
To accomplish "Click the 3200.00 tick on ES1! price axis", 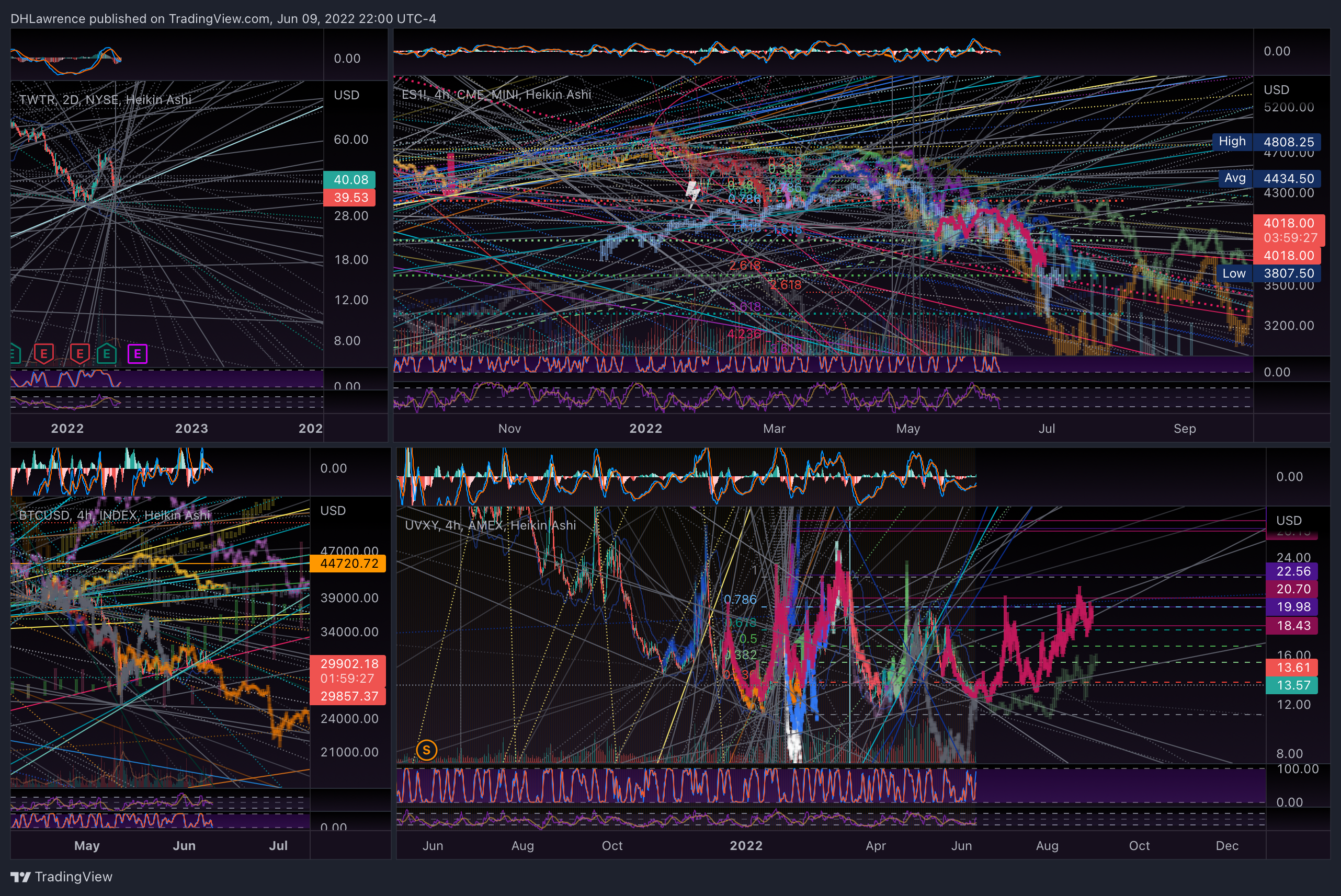I will pyautogui.click(x=1289, y=326).
